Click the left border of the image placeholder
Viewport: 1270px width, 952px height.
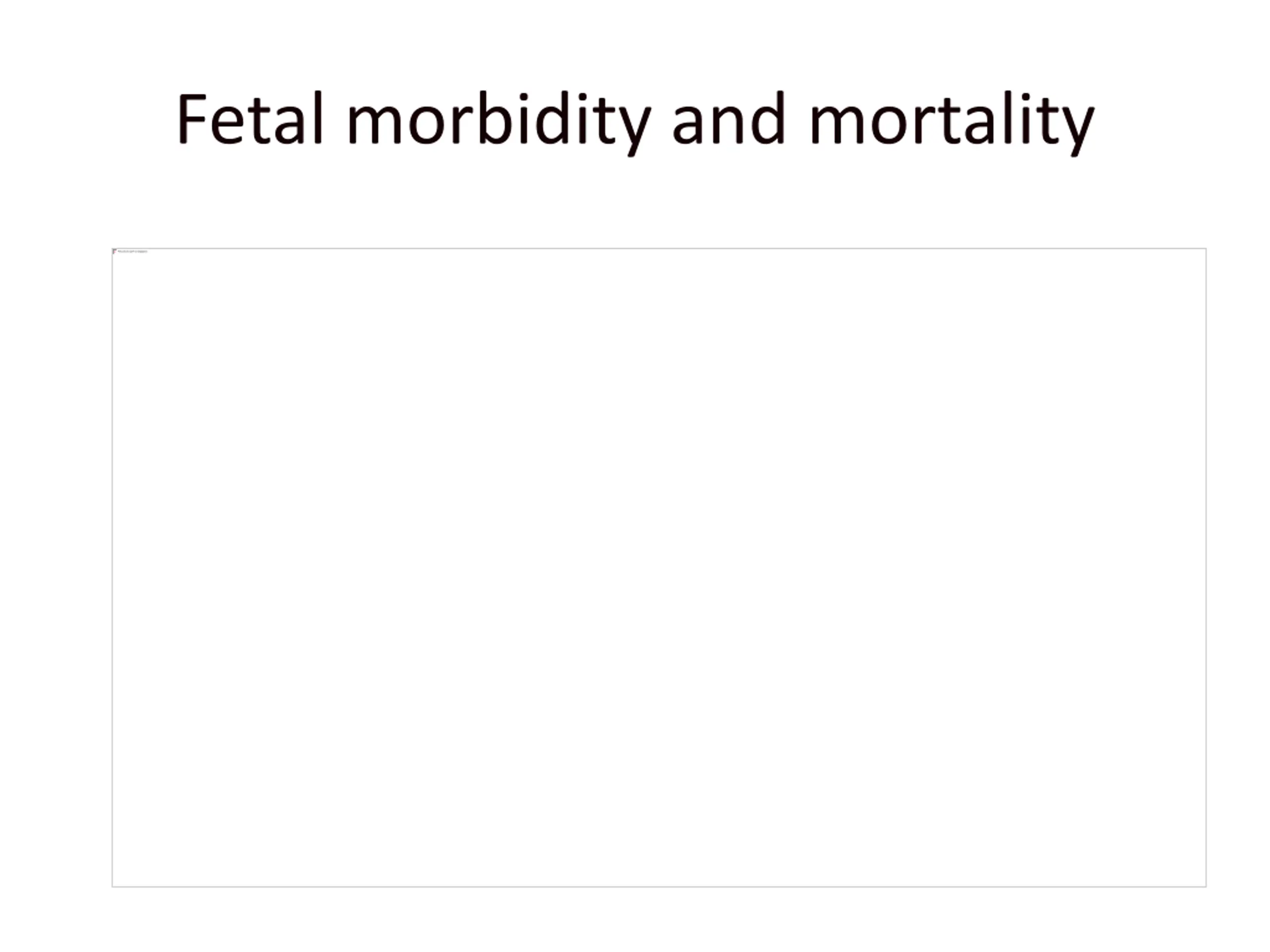click(x=113, y=568)
